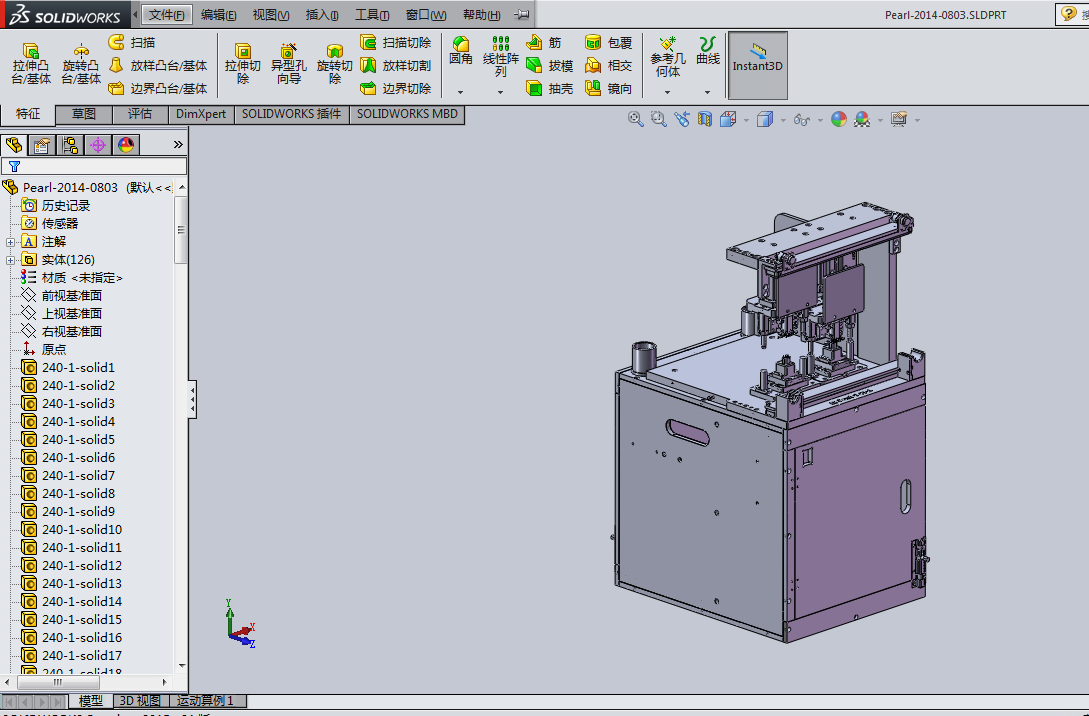Screen dimensions: 1089x716
Task: Activate the Section View icon
Action: point(705,119)
